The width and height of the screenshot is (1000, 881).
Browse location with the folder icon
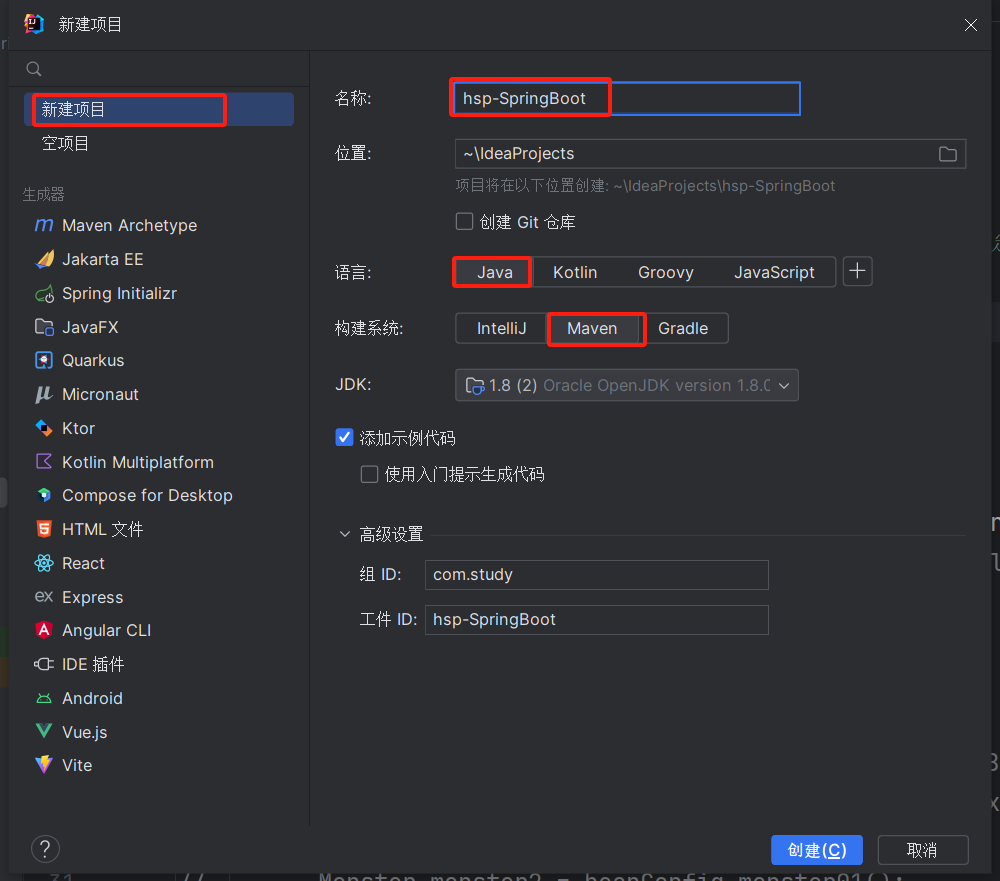(947, 154)
